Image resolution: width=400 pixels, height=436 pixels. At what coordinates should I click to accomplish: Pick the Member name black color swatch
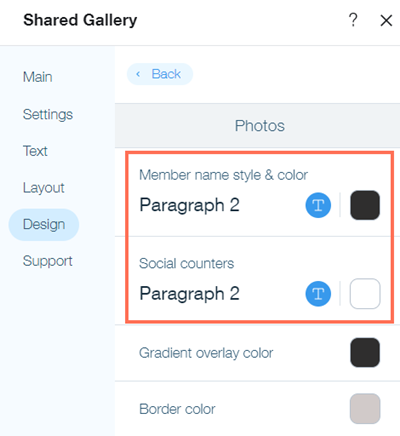click(x=365, y=205)
